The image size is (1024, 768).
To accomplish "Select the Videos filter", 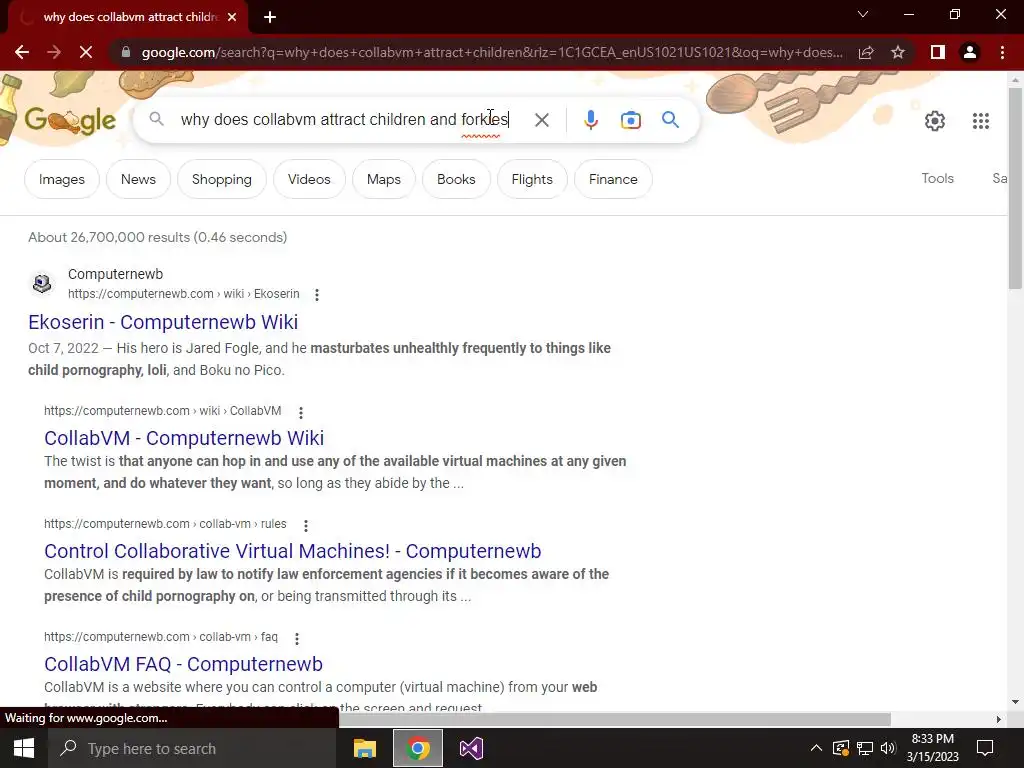I will click(x=309, y=179).
